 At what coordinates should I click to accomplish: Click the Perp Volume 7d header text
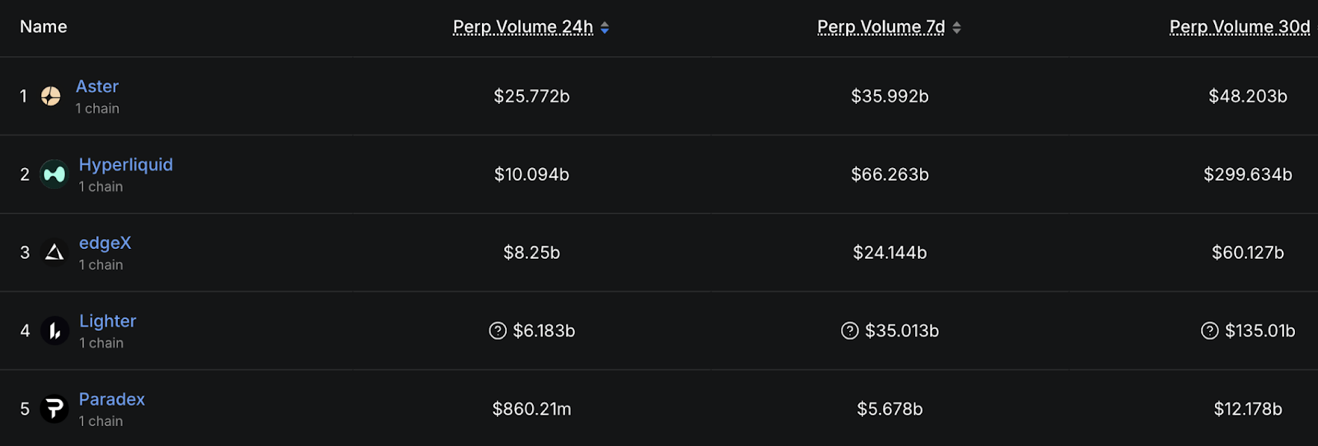(881, 27)
